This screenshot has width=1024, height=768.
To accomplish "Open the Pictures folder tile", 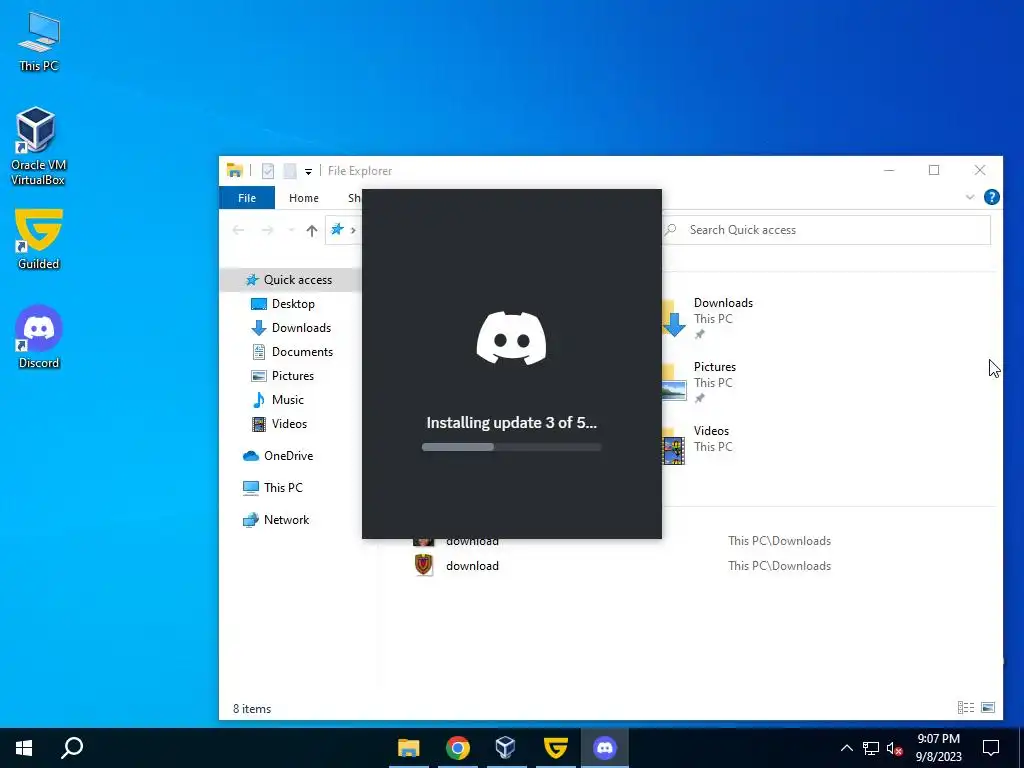I will click(x=700, y=382).
